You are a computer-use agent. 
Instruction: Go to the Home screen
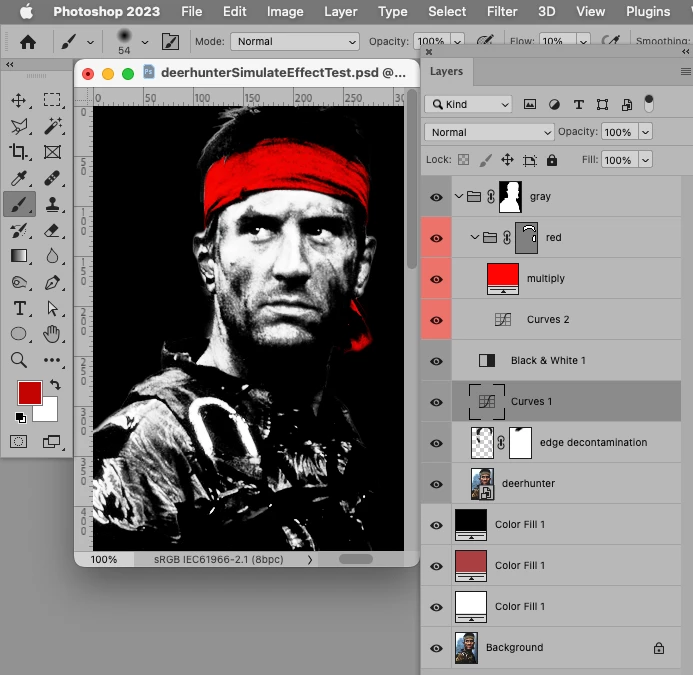point(28,42)
